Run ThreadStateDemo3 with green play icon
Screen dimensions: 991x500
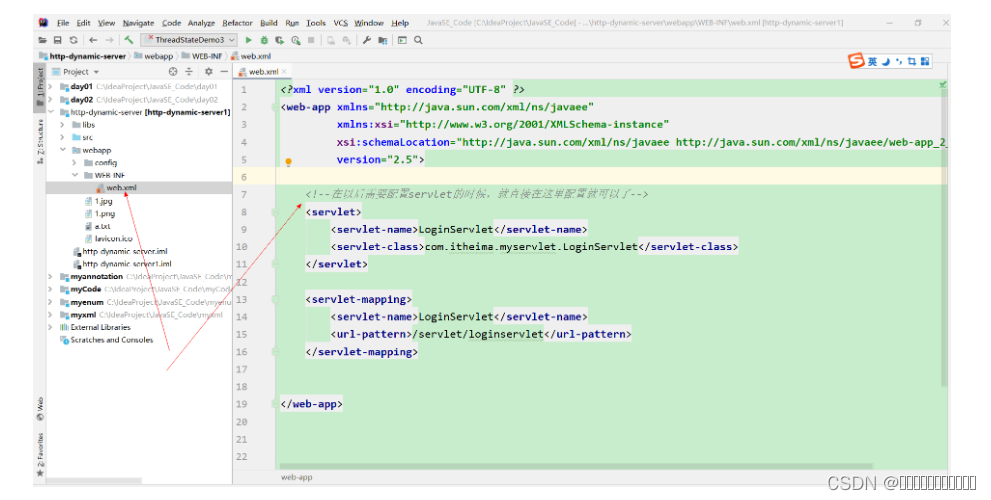[248, 40]
